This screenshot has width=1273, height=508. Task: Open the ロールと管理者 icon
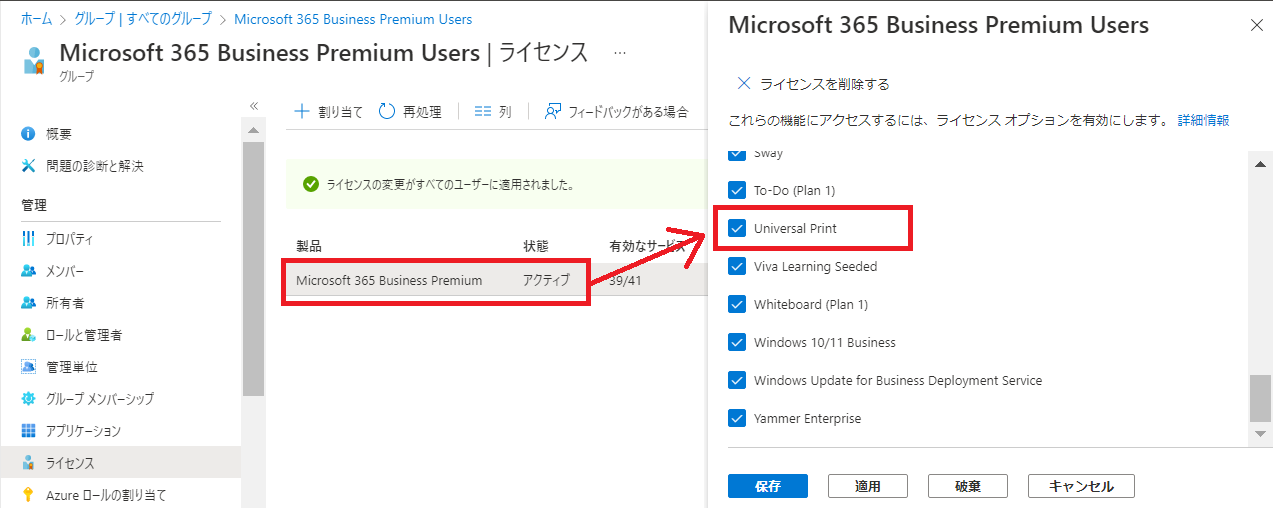pyautogui.click(x=28, y=335)
